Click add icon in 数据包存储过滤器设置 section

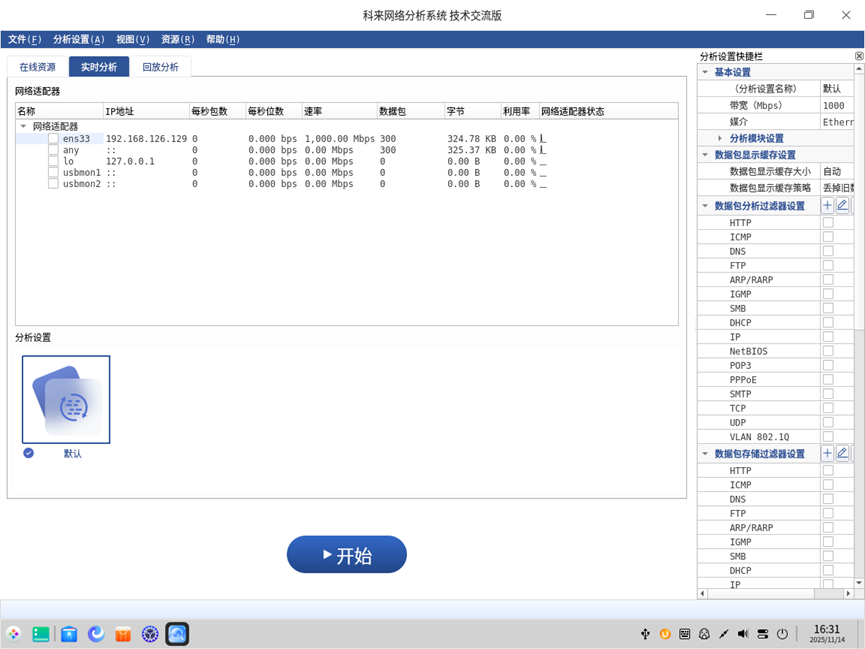click(x=827, y=454)
